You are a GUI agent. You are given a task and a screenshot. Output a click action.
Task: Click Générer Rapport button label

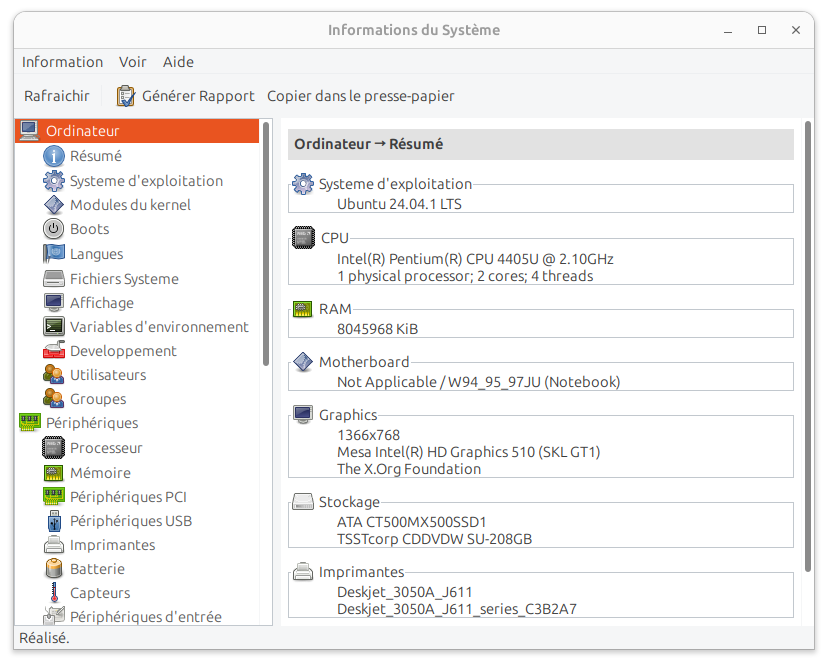click(x=198, y=96)
